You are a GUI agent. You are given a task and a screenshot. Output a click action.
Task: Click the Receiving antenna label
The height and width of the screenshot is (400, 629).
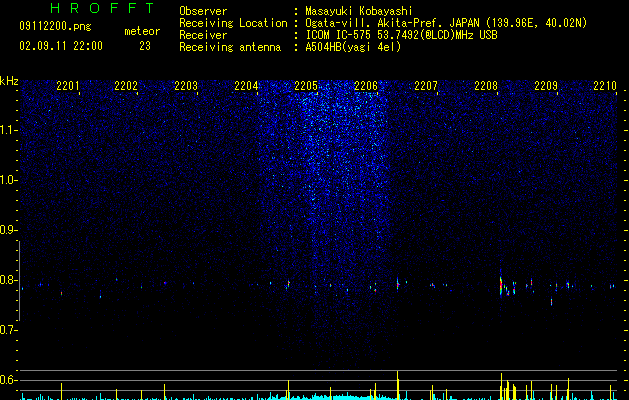coord(230,47)
